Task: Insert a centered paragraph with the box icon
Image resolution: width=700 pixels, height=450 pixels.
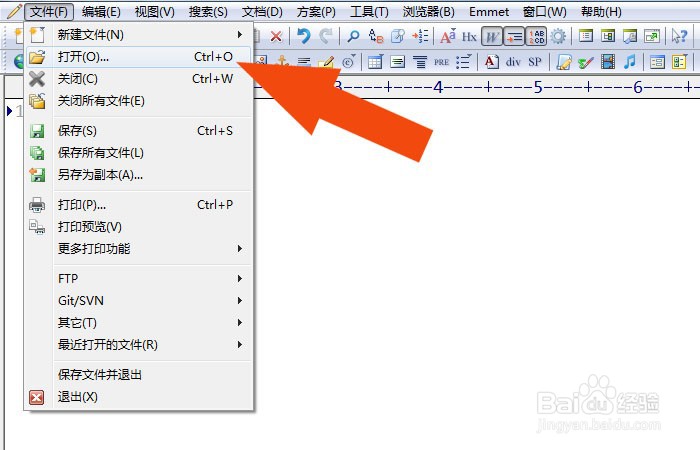Action: point(397,62)
